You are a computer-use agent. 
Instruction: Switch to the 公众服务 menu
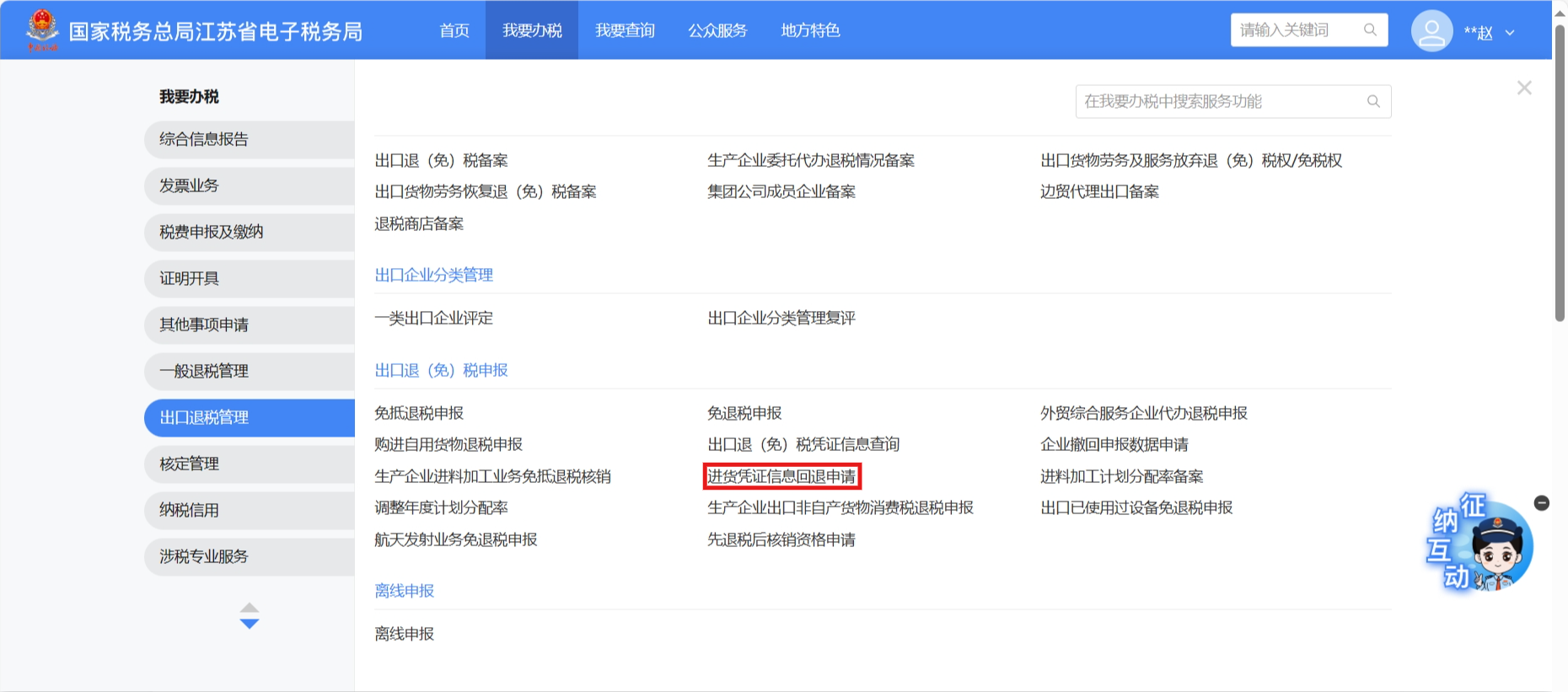point(717,30)
